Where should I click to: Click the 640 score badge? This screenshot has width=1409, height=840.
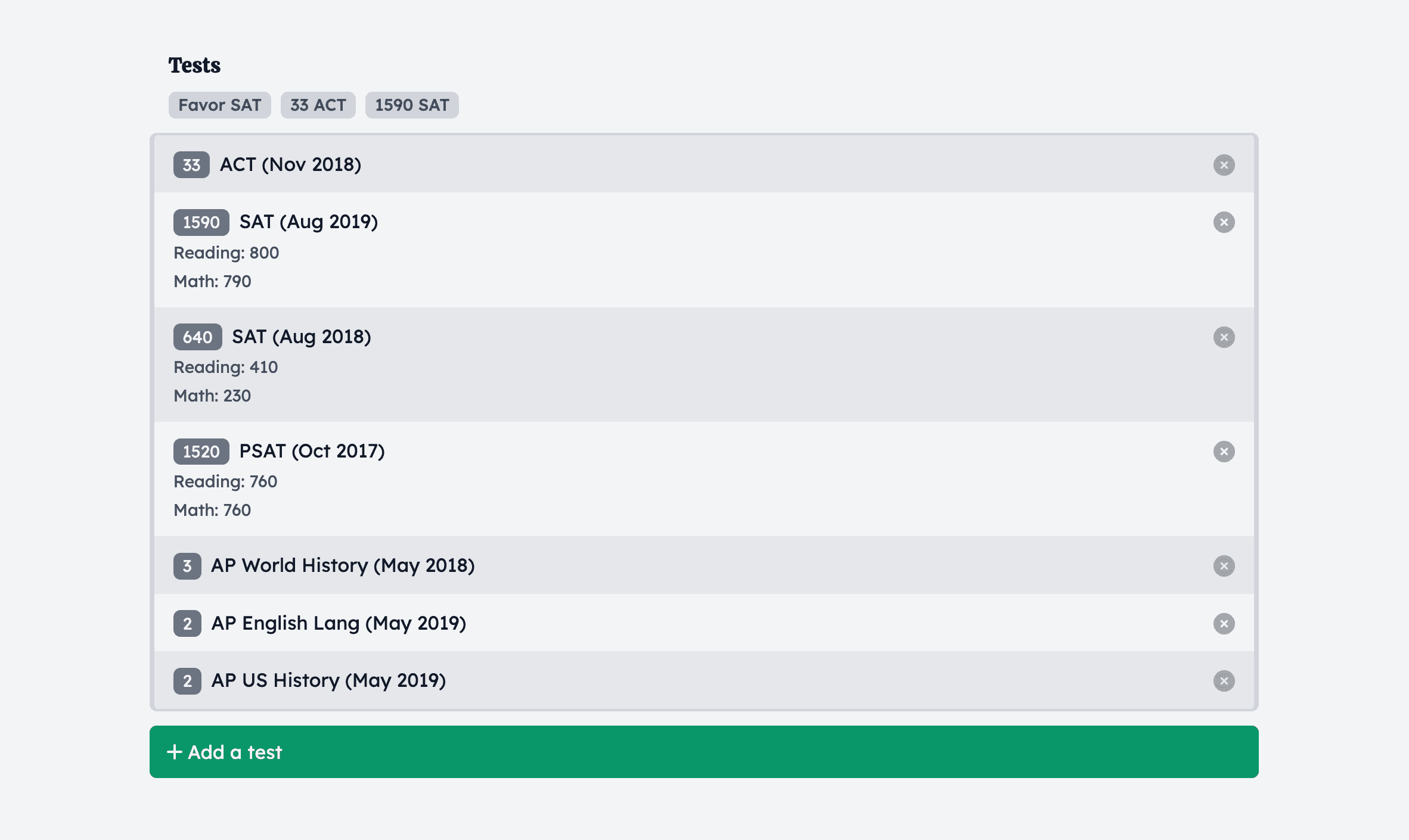198,337
